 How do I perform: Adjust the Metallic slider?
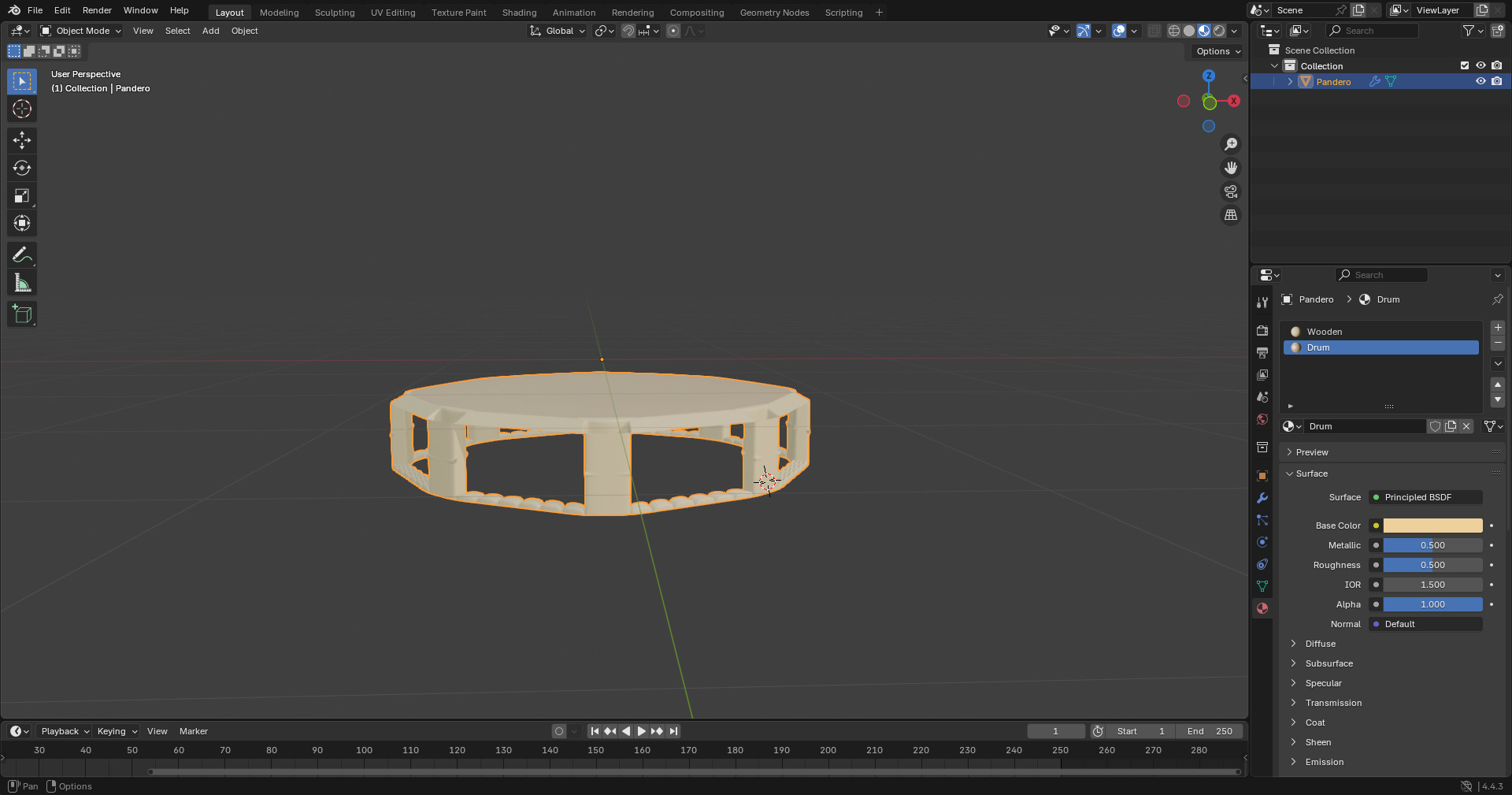(x=1432, y=545)
